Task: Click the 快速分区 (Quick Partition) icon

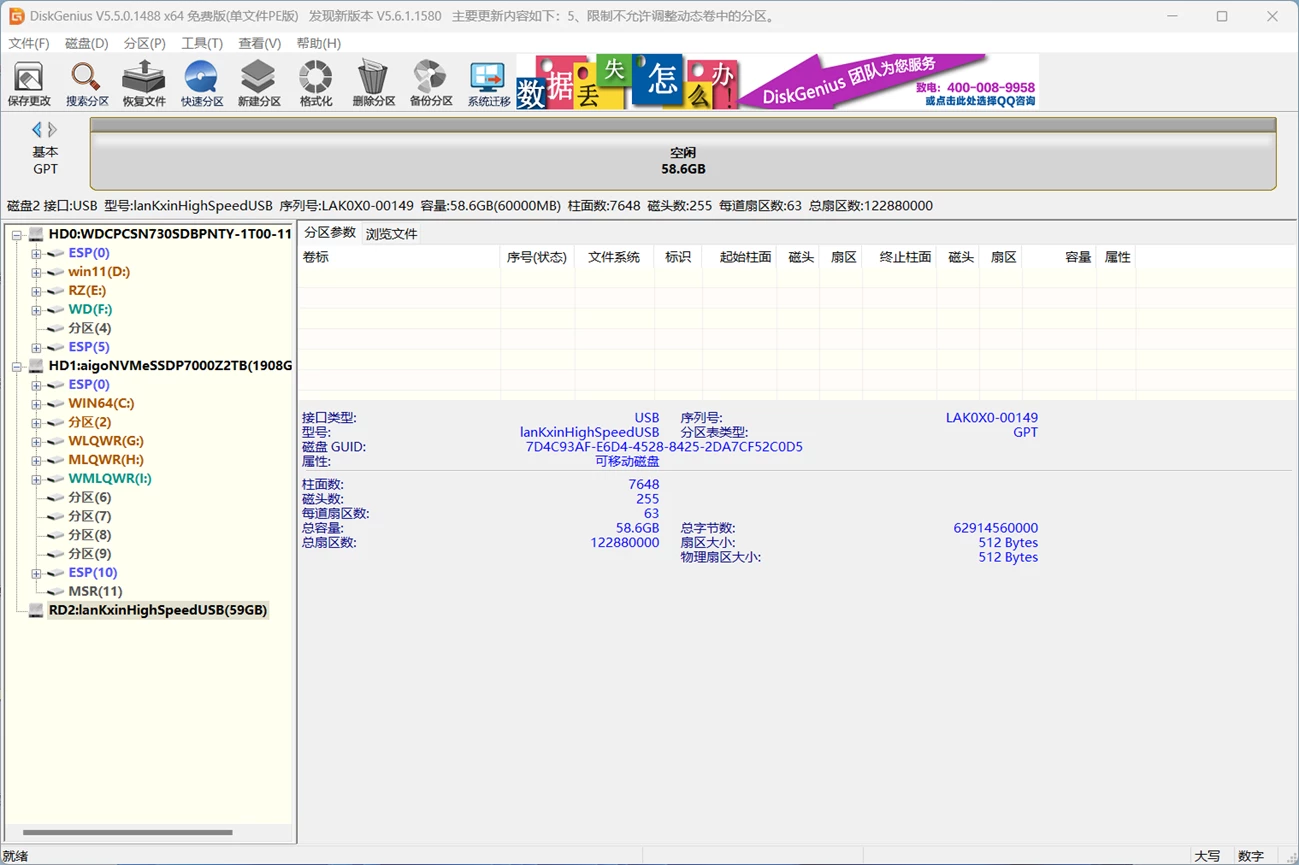Action: 201,83
